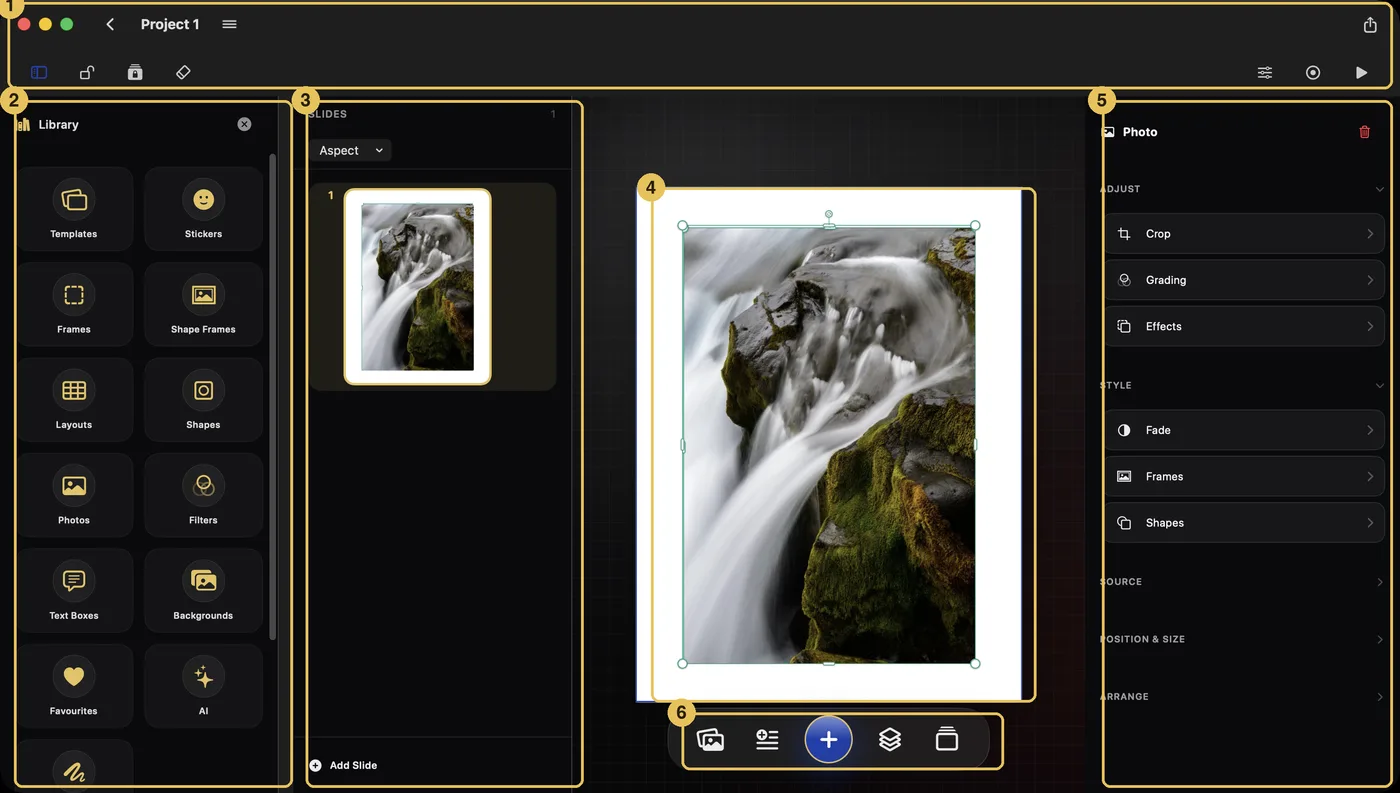Open the sliders settings icon
1400x793 pixels.
(x=1265, y=72)
